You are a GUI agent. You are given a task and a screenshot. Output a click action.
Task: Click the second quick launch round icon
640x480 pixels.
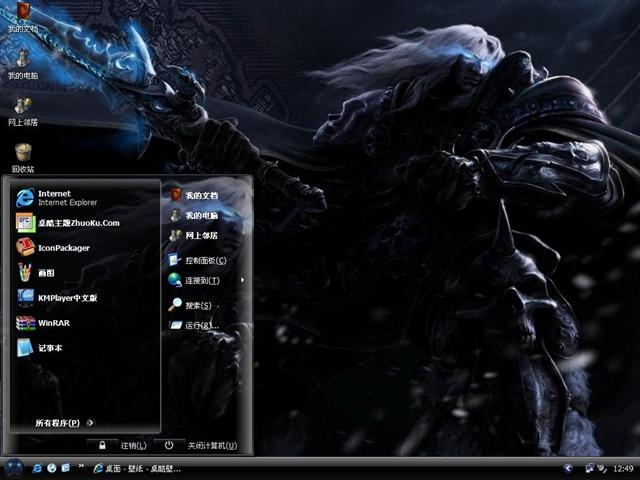pos(51,468)
